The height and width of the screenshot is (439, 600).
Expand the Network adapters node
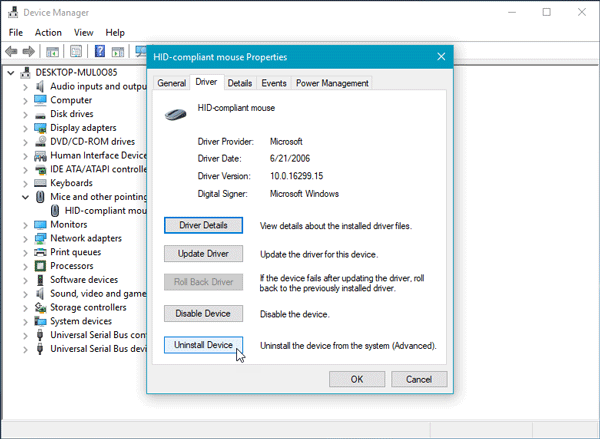coord(25,239)
